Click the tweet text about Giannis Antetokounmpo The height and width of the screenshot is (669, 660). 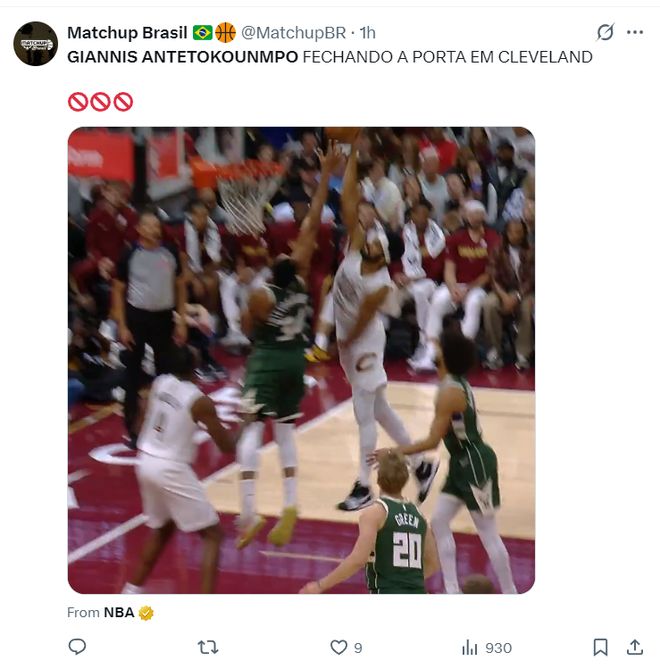330,57
